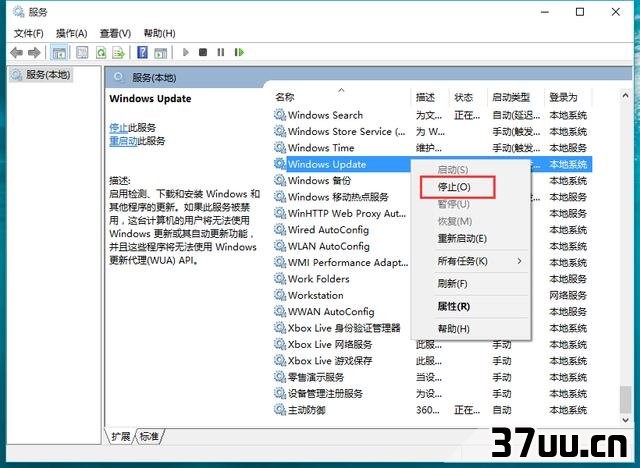Toggle the show/hide console tree icon
The height and width of the screenshot is (468, 640).
tap(59, 52)
